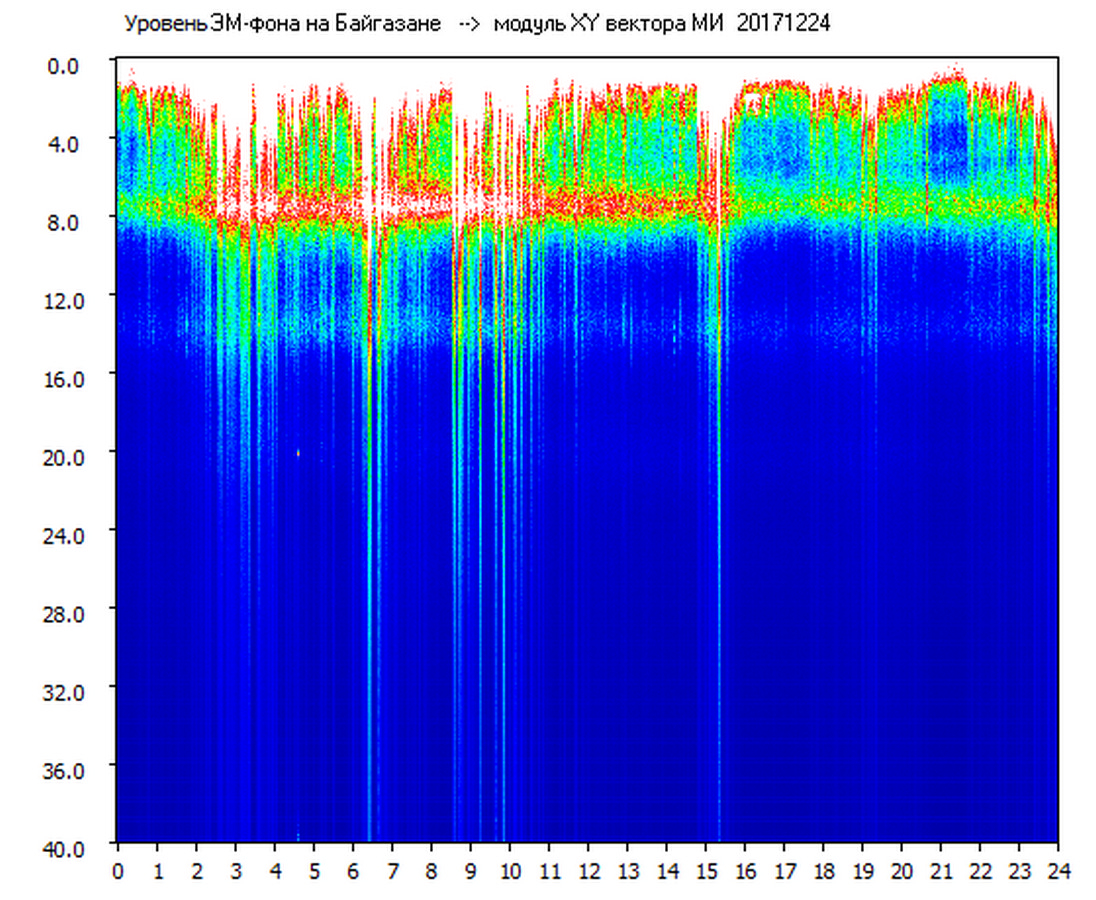Image resolution: width=1096 pixels, height=900 pixels.
Task: Click the date 20171224 in the title
Action: tap(783, 24)
